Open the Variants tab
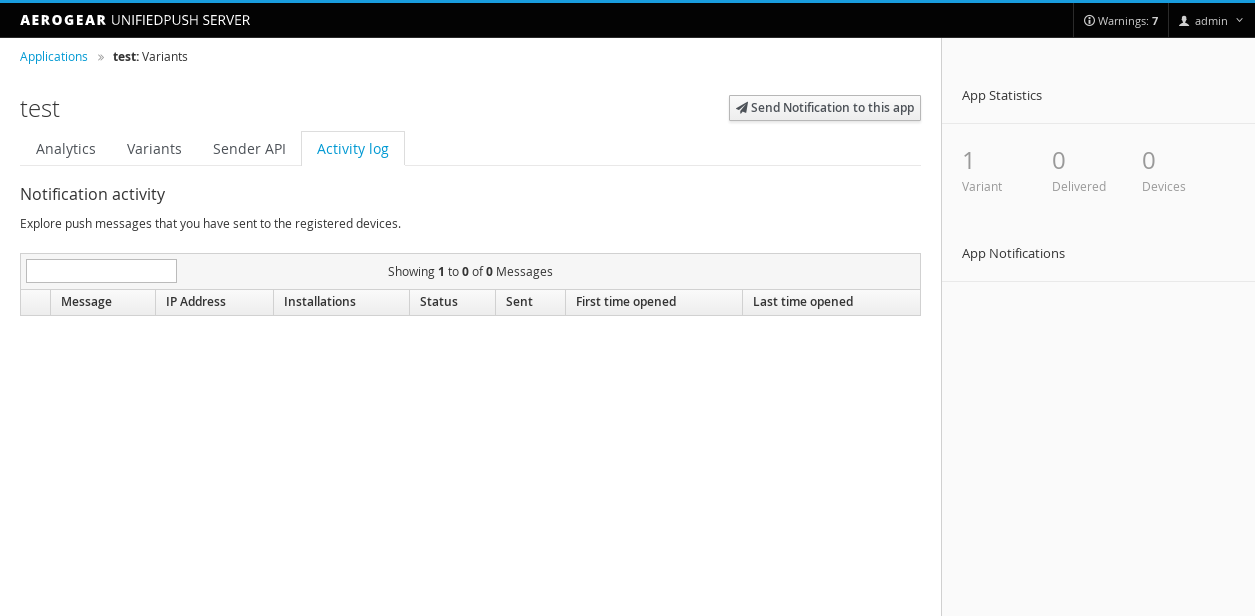Viewport: 1255px width, 616px height. coord(154,149)
